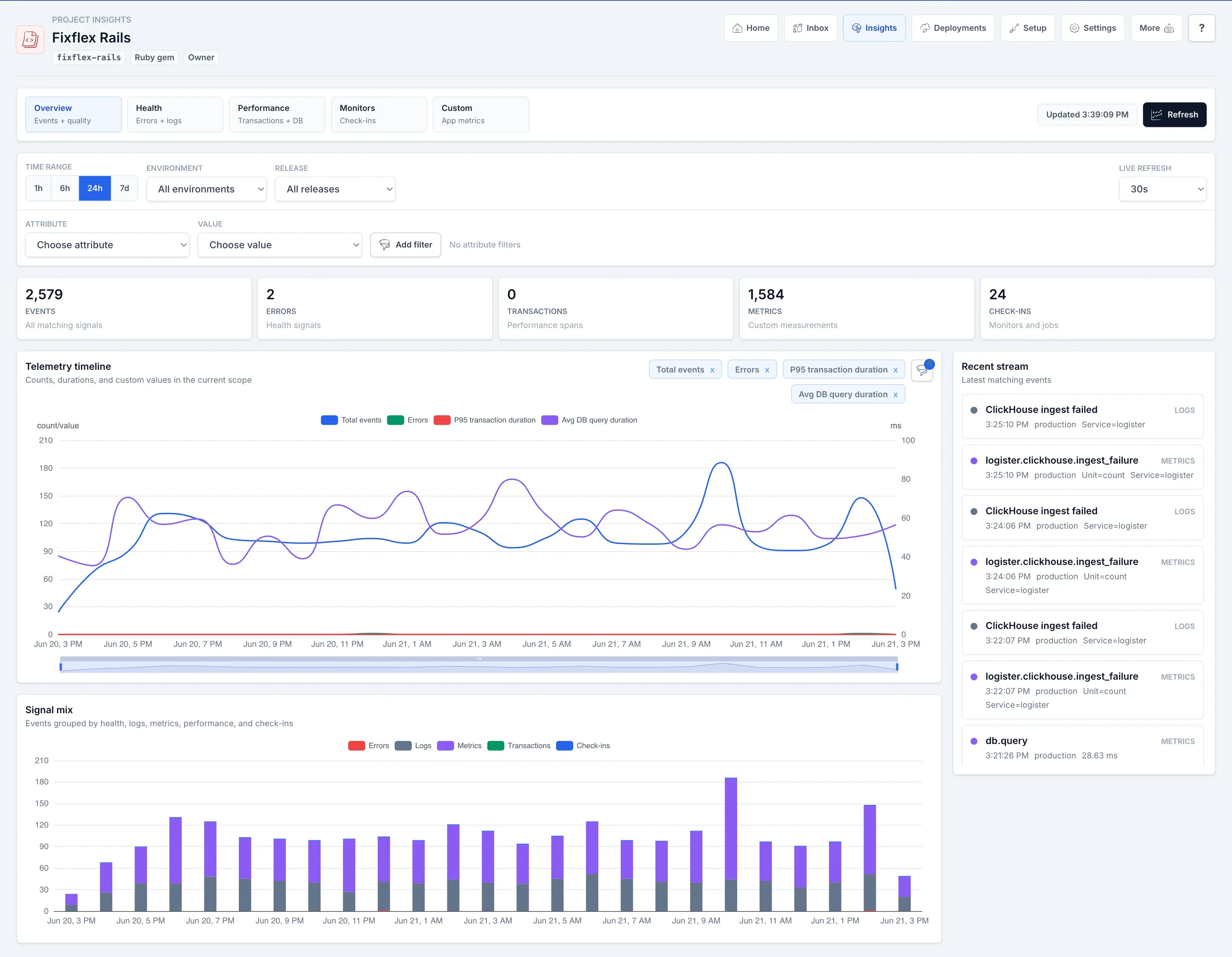Switch to the Performance tab
Screen dimensions: 1232x957
click(277, 115)
